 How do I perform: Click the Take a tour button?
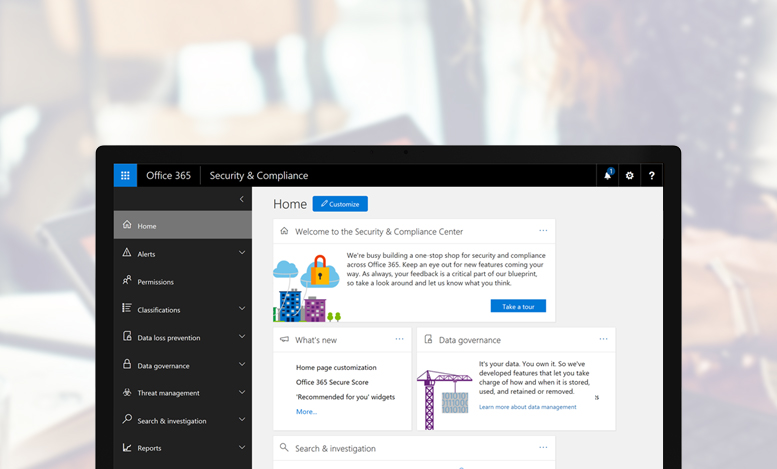tap(518, 306)
